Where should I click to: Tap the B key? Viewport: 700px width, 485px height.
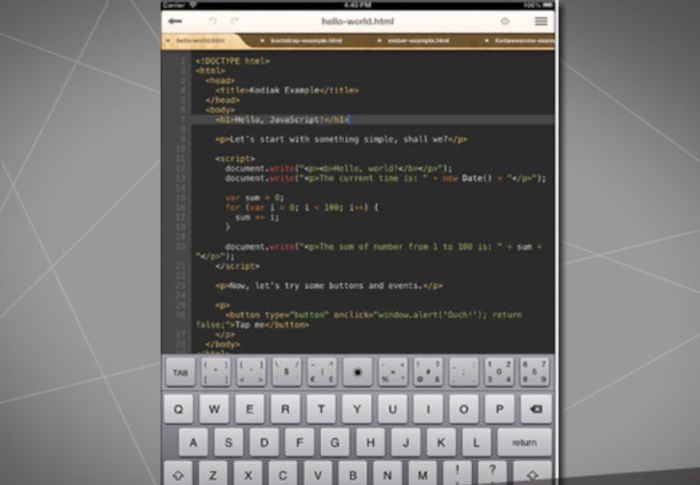point(352,473)
